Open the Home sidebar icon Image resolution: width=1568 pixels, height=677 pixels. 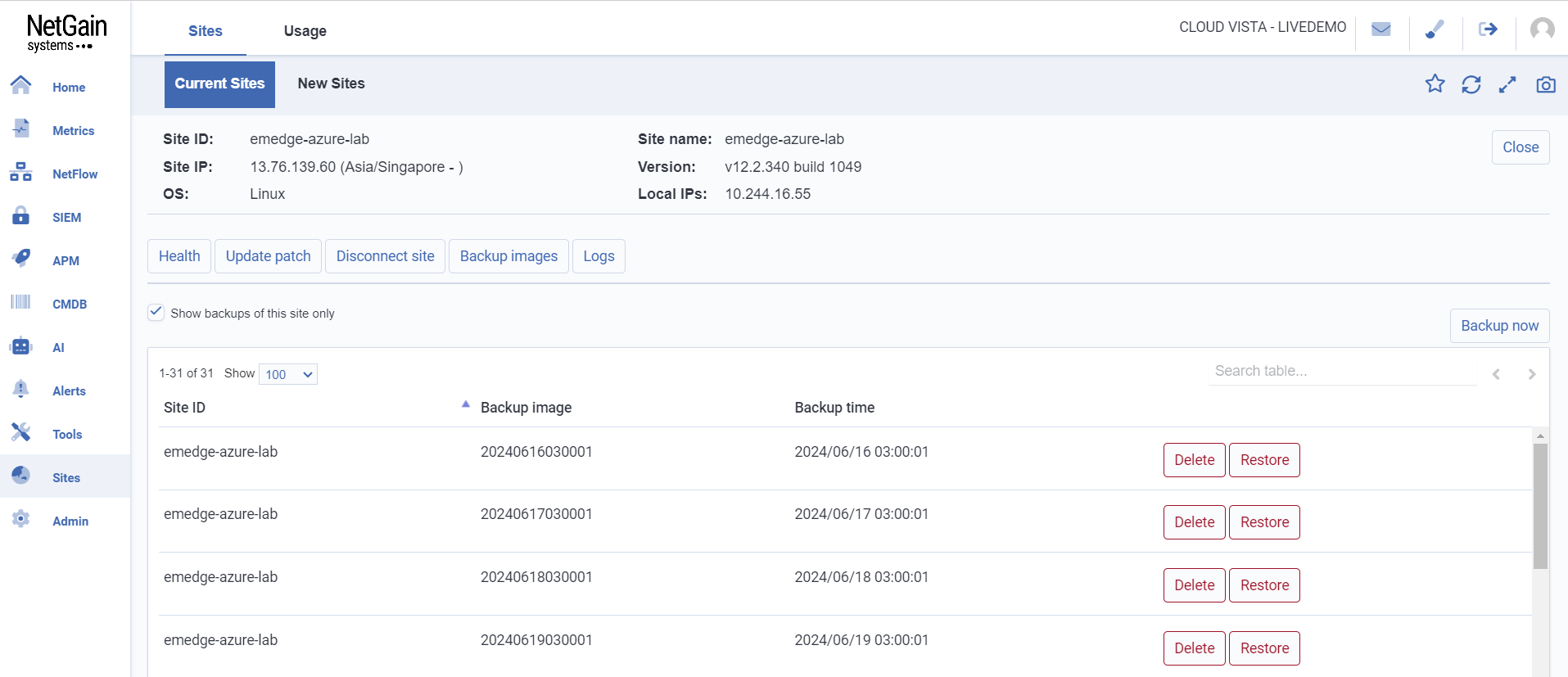coord(21,85)
